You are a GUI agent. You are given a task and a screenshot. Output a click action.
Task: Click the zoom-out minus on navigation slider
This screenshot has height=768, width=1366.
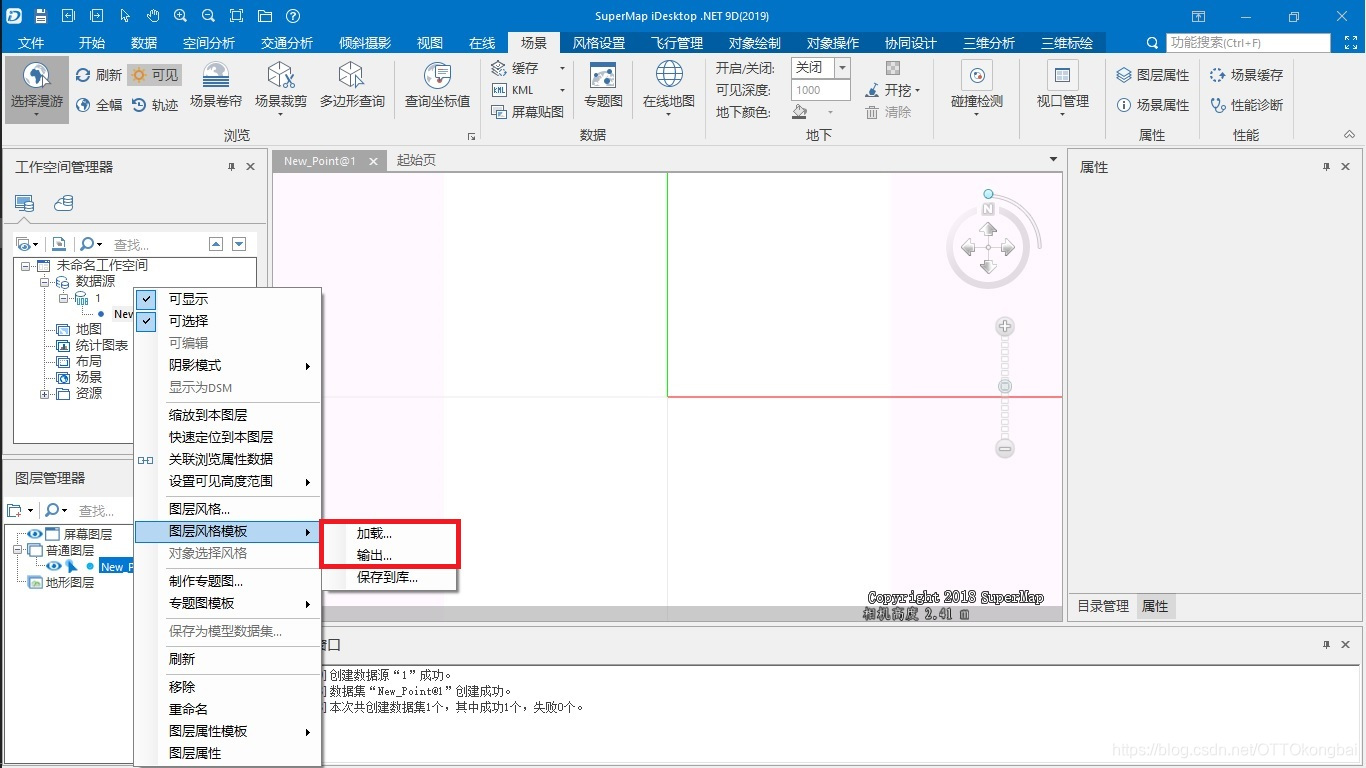[1005, 449]
